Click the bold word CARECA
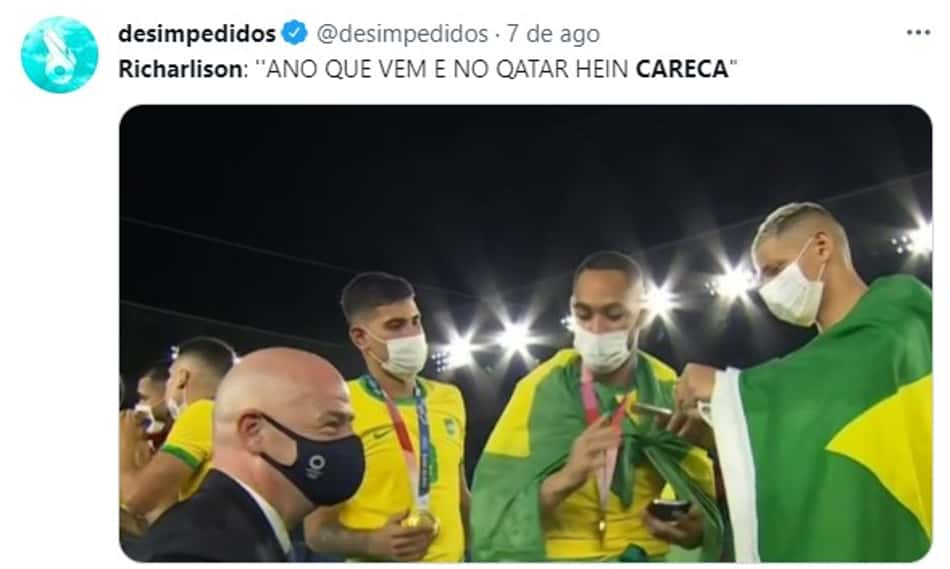The image size is (950, 569). click(x=682, y=69)
